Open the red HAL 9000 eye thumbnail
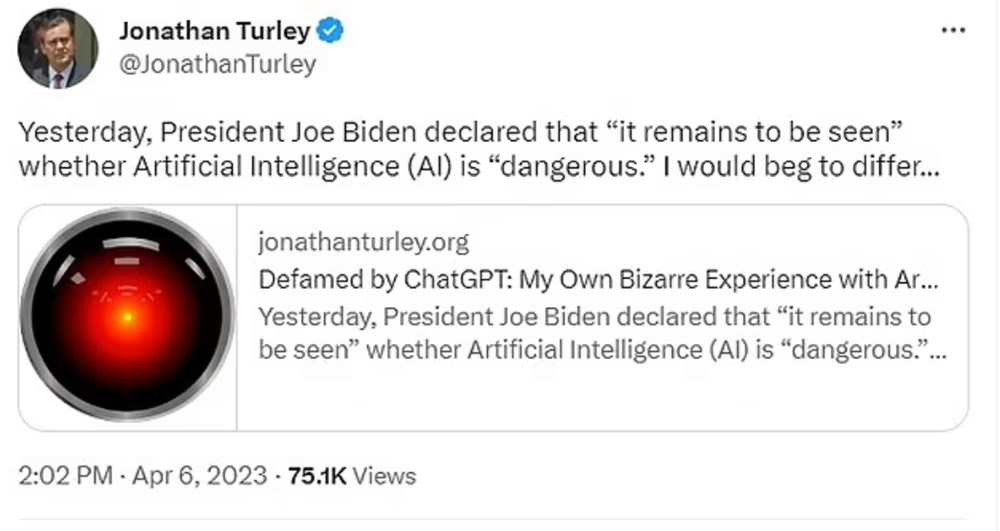The height and width of the screenshot is (531, 1000). point(127,317)
